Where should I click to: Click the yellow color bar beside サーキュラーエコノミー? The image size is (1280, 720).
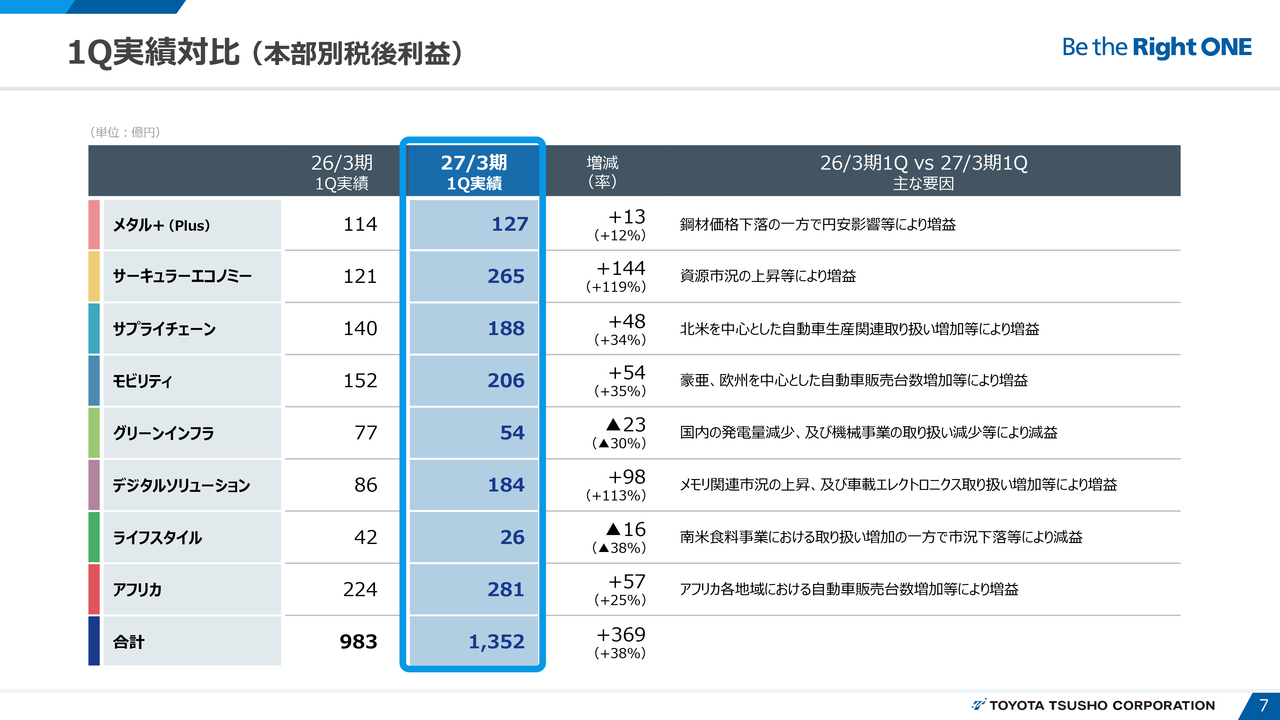(x=94, y=277)
